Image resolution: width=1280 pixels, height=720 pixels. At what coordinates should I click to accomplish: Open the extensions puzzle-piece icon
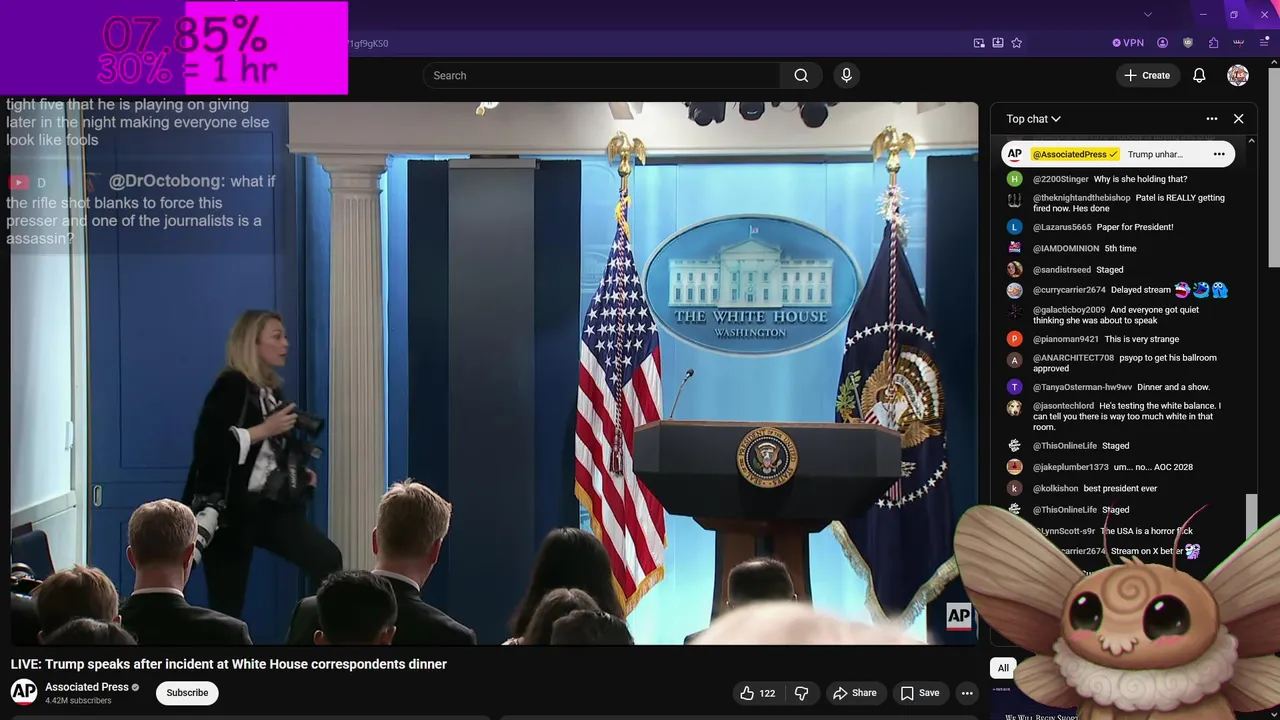[1213, 43]
